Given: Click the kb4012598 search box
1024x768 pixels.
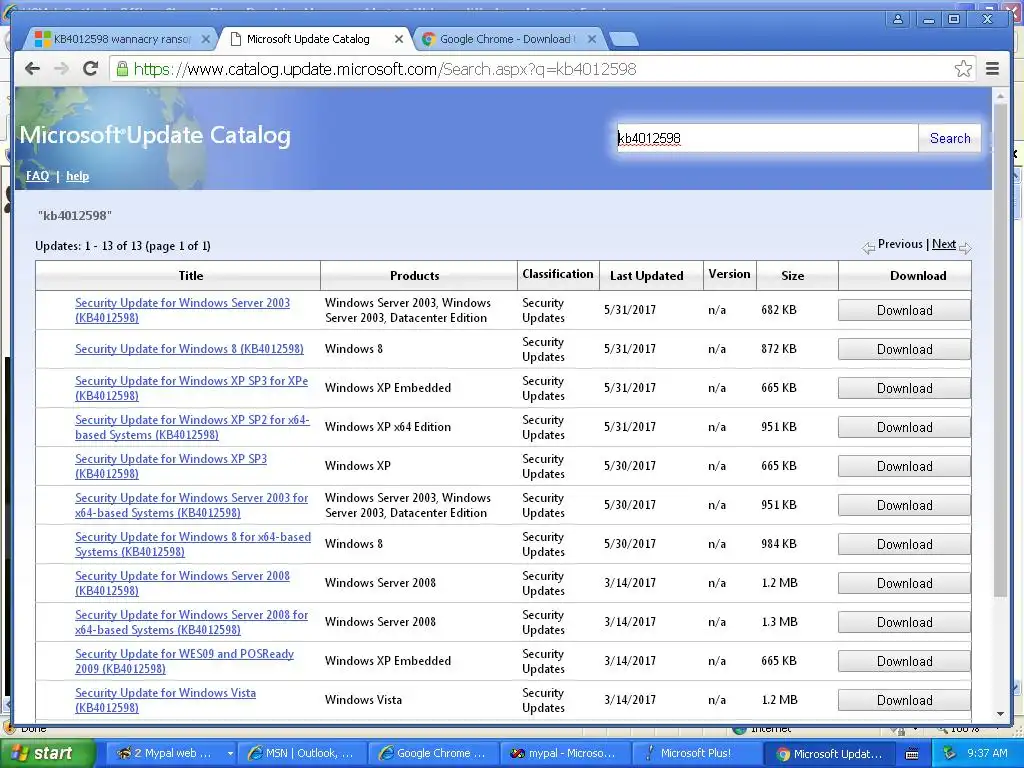Looking at the screenshot, I should coord(767,138).
